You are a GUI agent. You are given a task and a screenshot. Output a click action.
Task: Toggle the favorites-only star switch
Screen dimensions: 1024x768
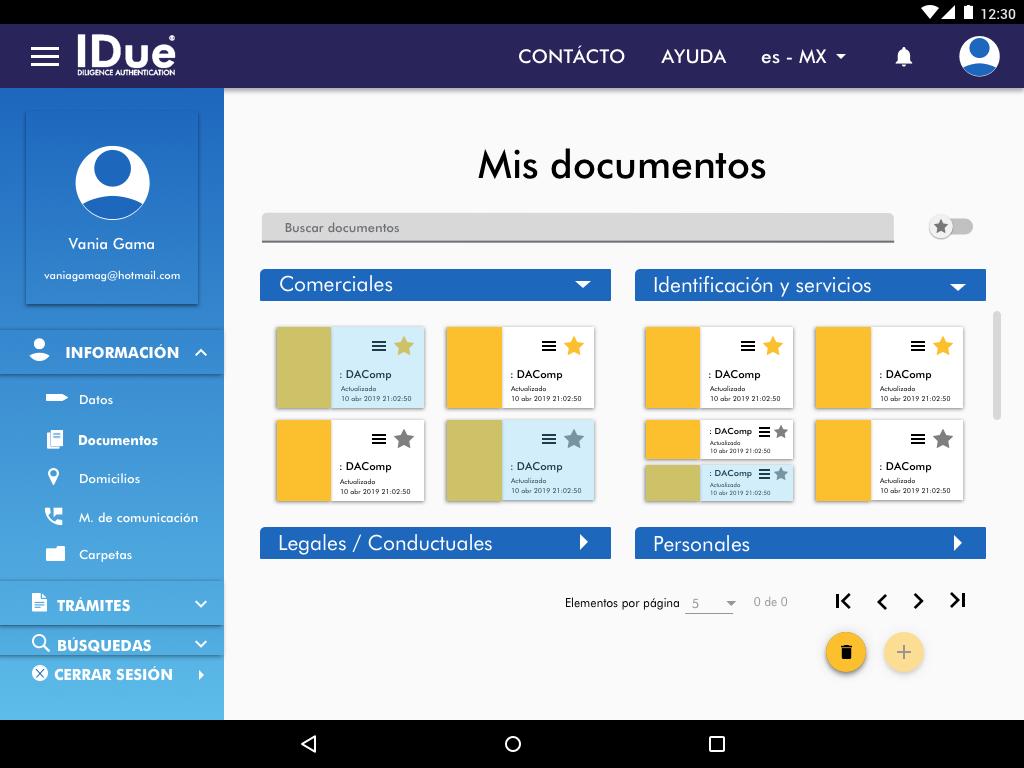[950, 227]
